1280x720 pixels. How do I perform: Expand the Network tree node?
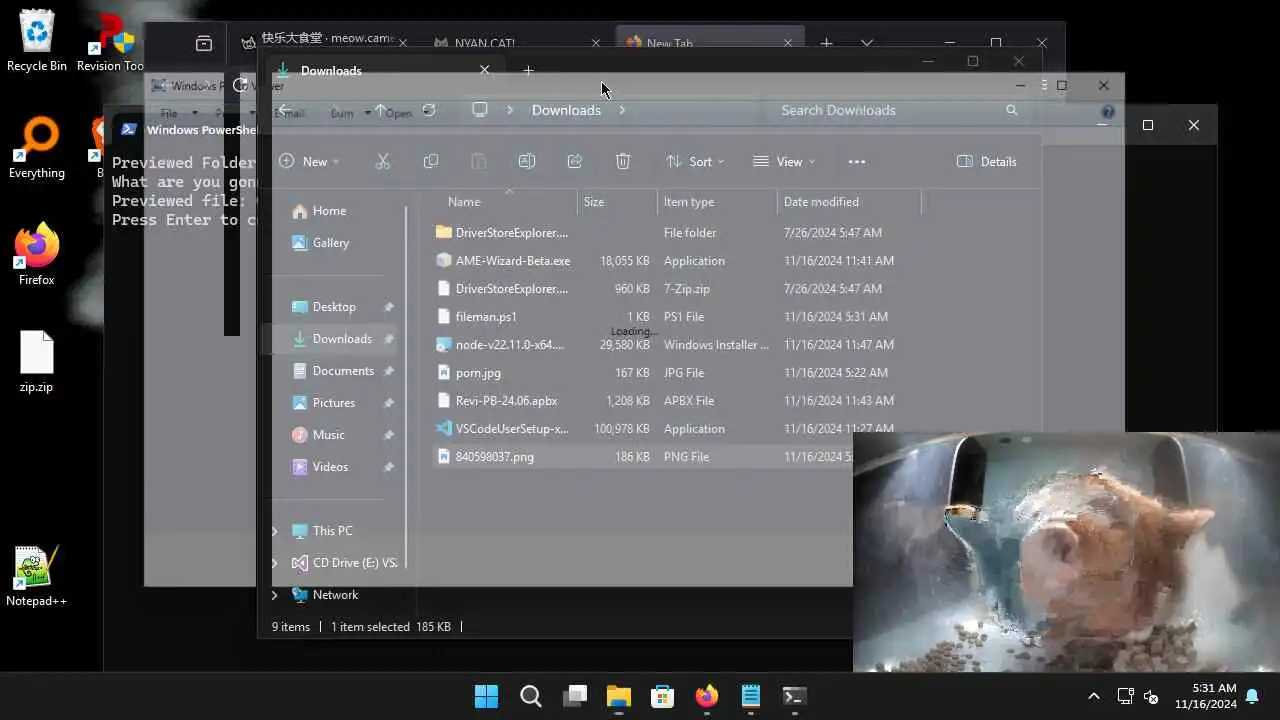point(275,595)
